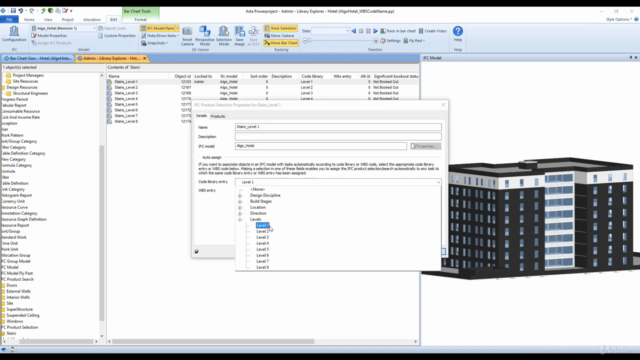Play the timeline forward
This screenshot has height=360, width=640.
[x=376, y=31]
